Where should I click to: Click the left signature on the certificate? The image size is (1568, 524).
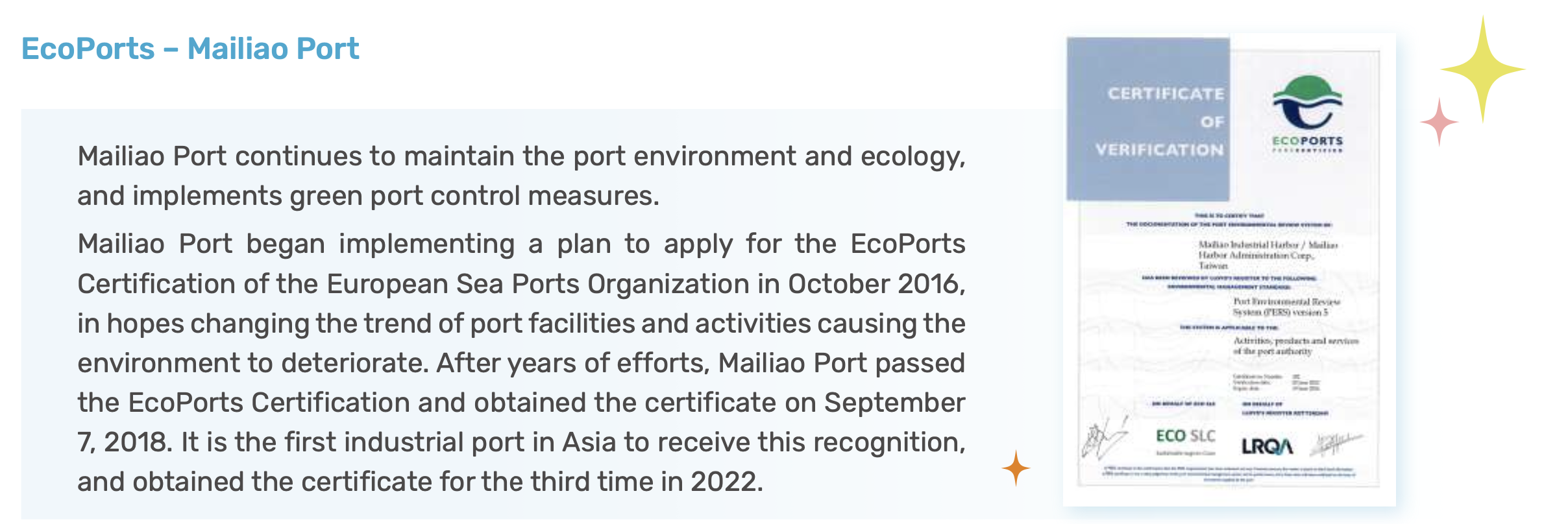click(1105, 439)
